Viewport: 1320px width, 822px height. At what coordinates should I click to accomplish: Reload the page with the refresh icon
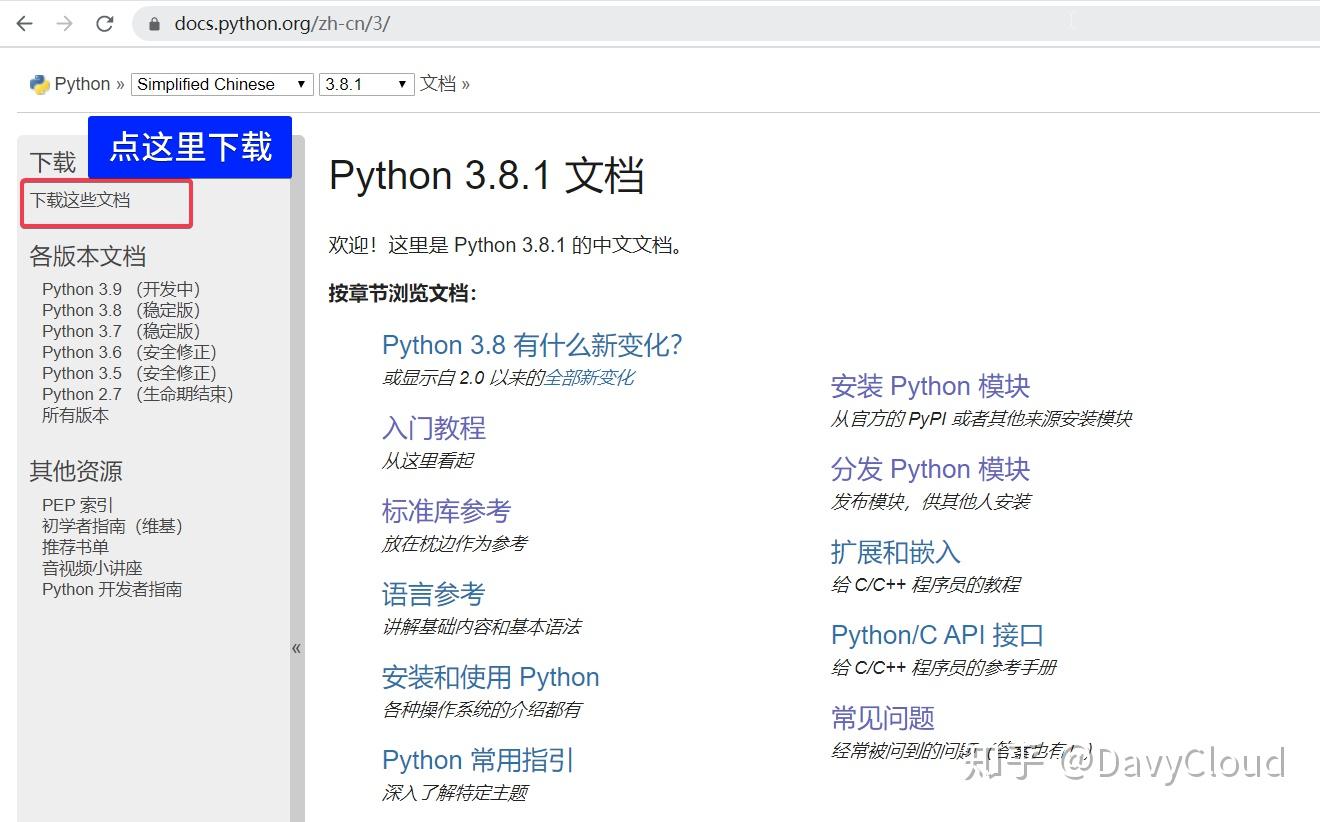(x=105, y=24)
